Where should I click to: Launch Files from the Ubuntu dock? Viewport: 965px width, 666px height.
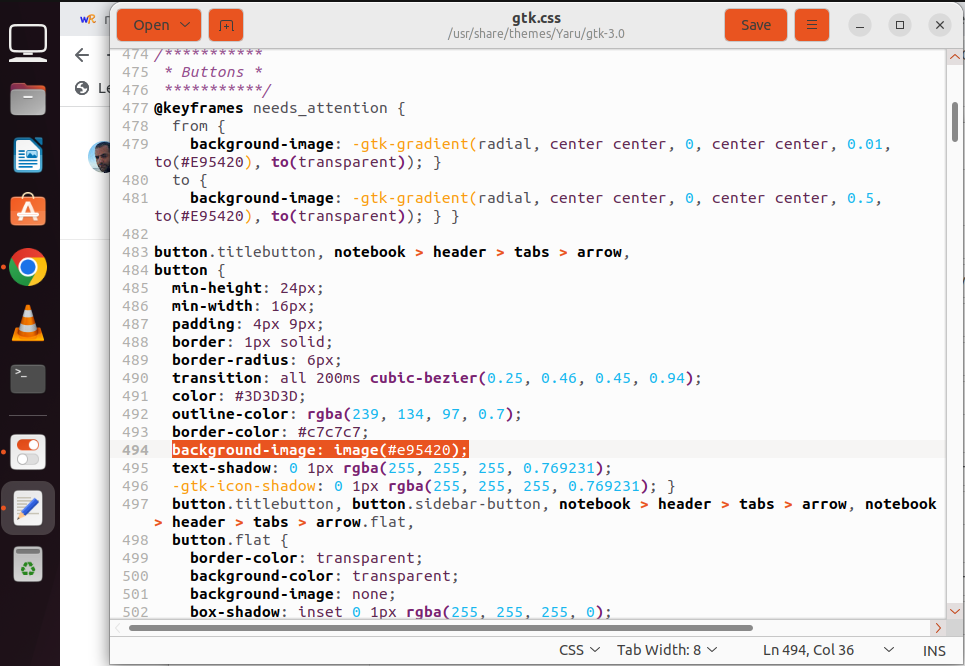click(28, 98)
